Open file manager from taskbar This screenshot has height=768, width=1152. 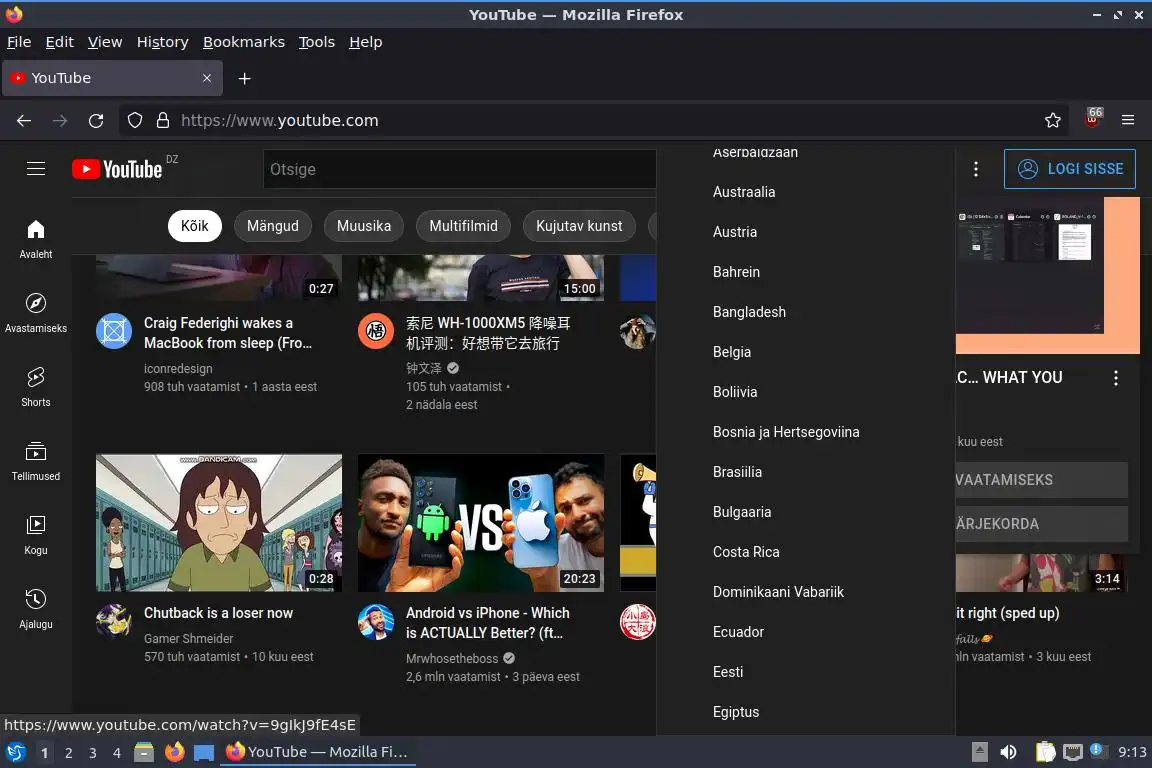click(144, 752)
